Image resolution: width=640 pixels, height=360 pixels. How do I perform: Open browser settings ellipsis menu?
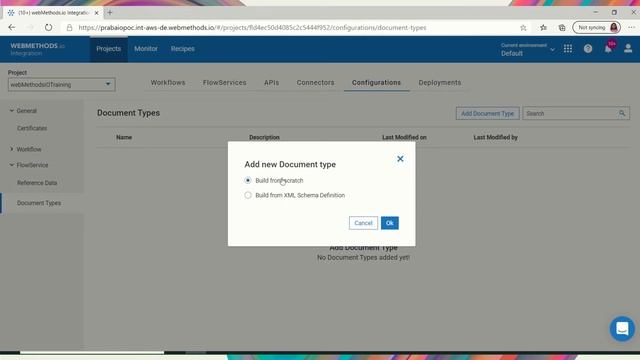tap(631, 27)
